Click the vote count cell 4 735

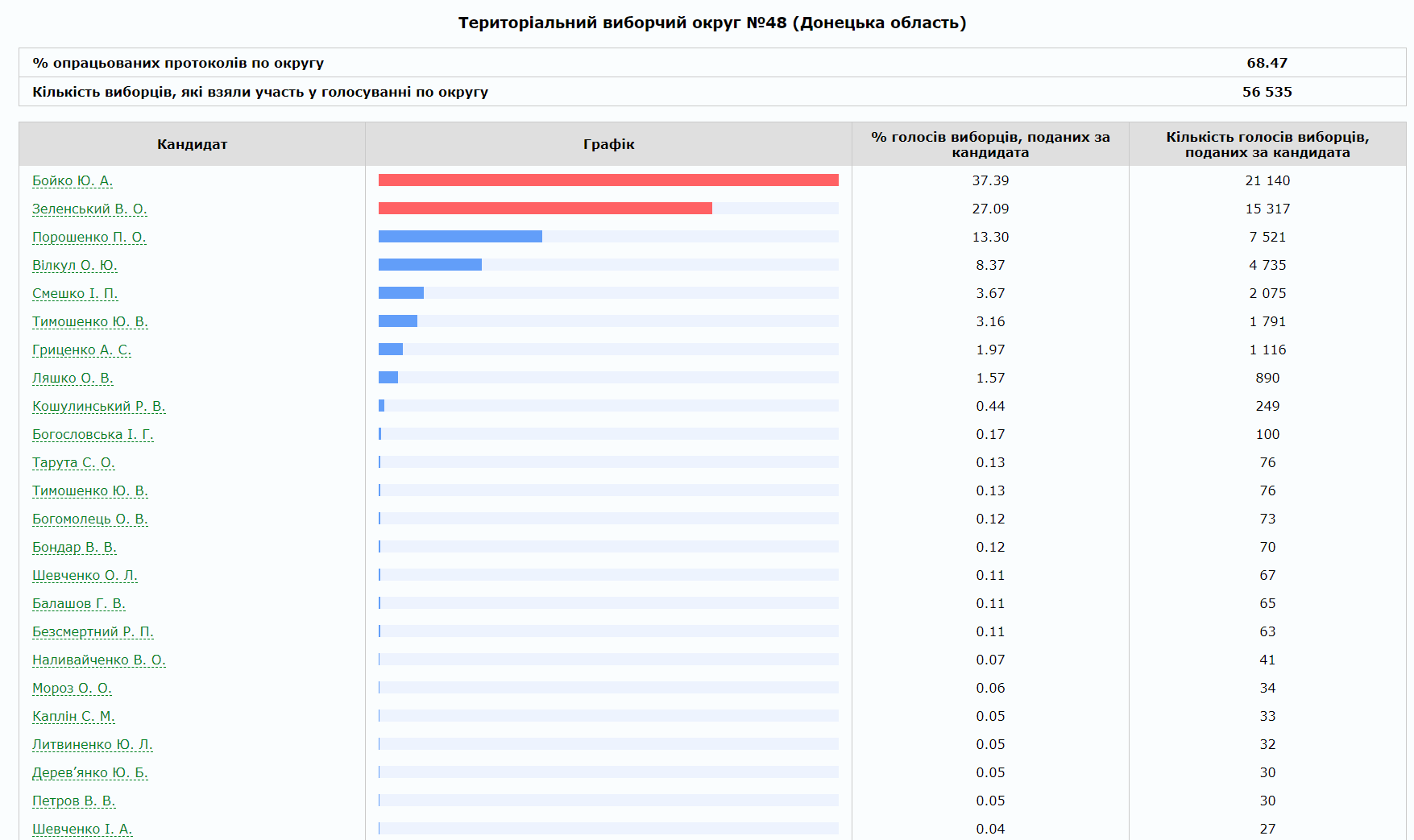pos(1268,265)
